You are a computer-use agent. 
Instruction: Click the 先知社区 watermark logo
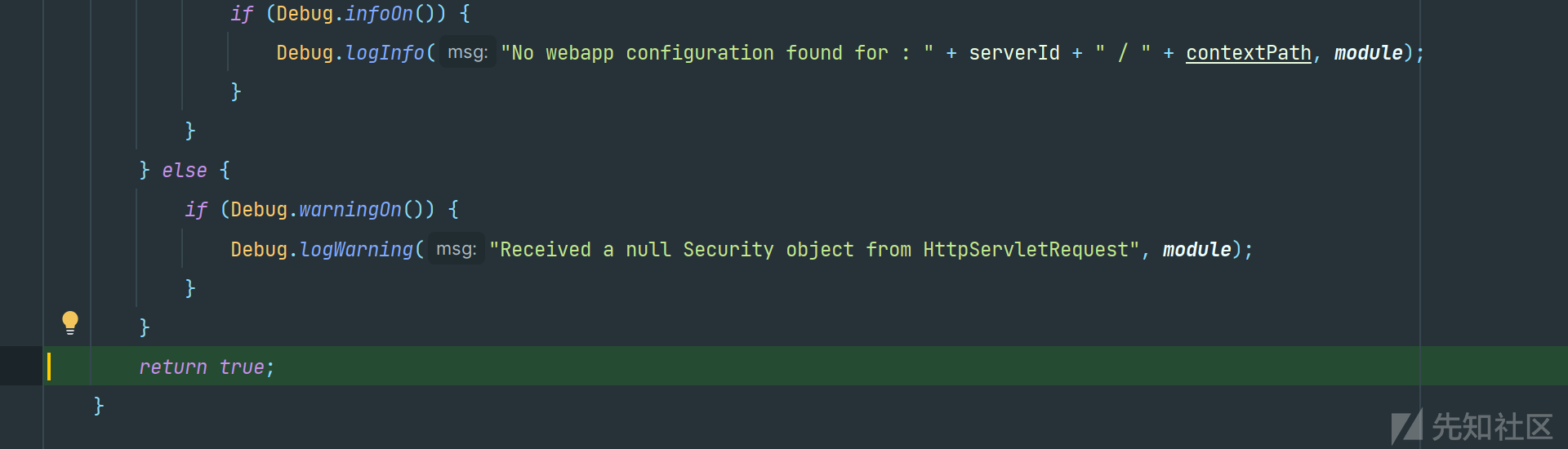[x=1472, y=426]
